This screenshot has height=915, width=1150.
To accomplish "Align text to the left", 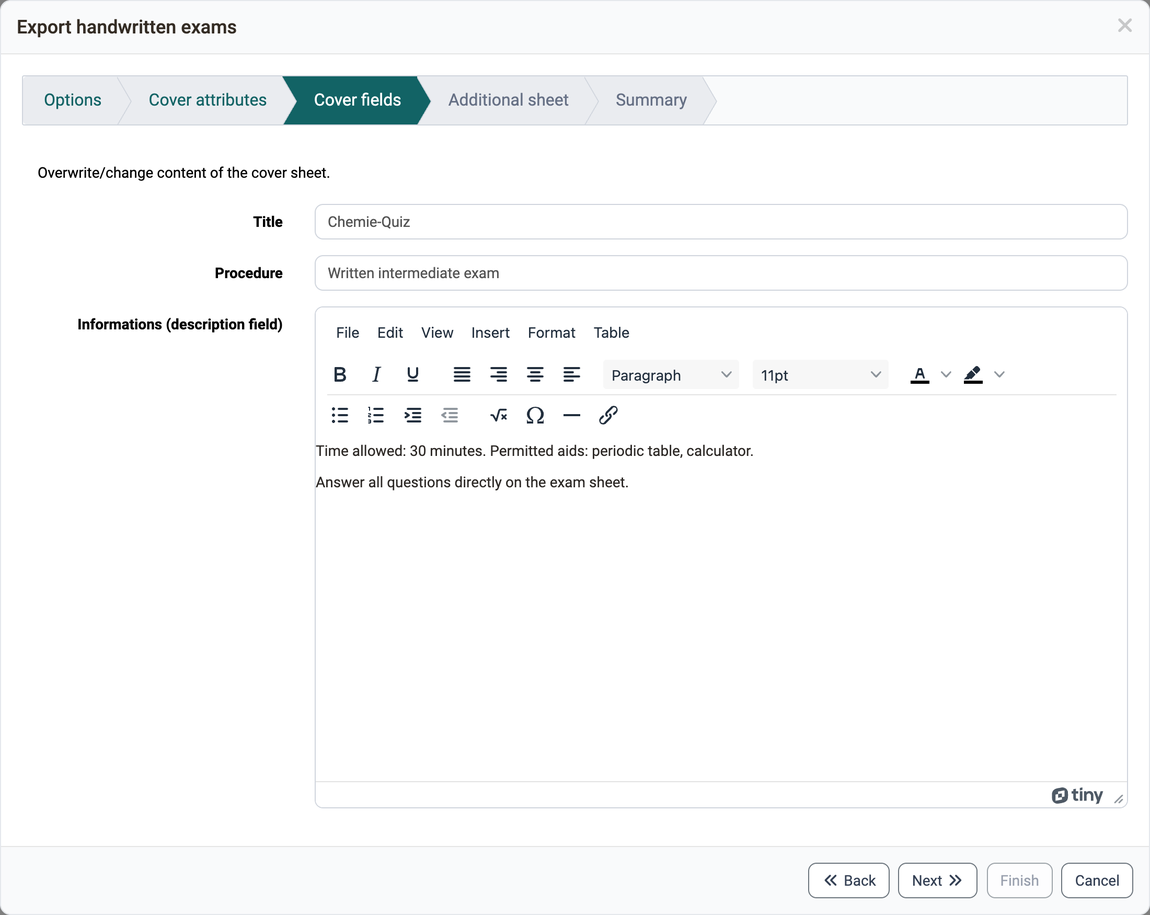I will coord(572,375).
